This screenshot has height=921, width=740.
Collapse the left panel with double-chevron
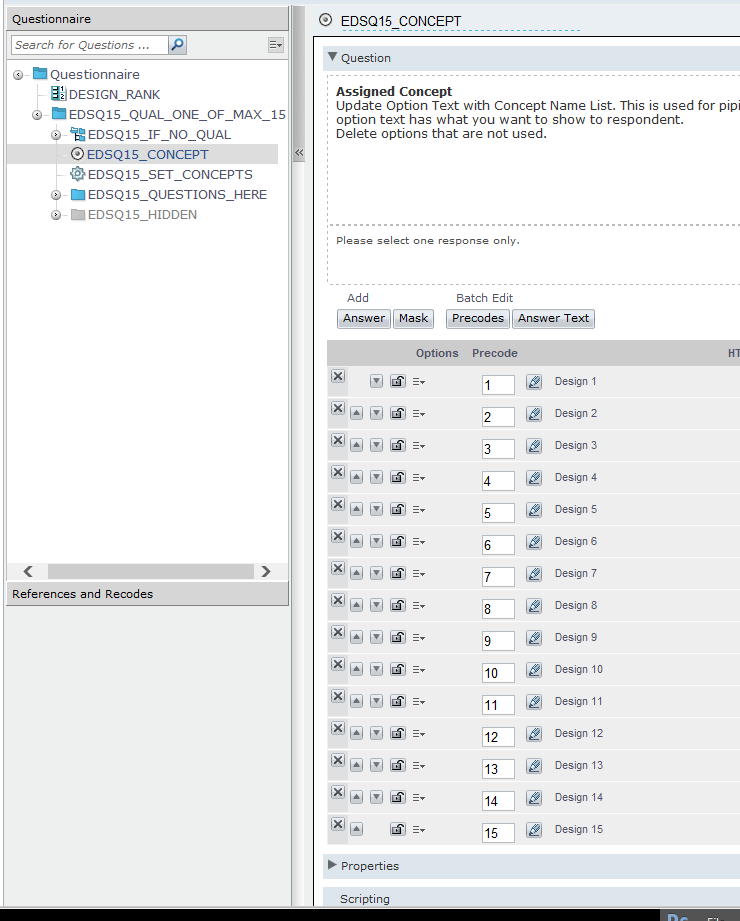299,153
